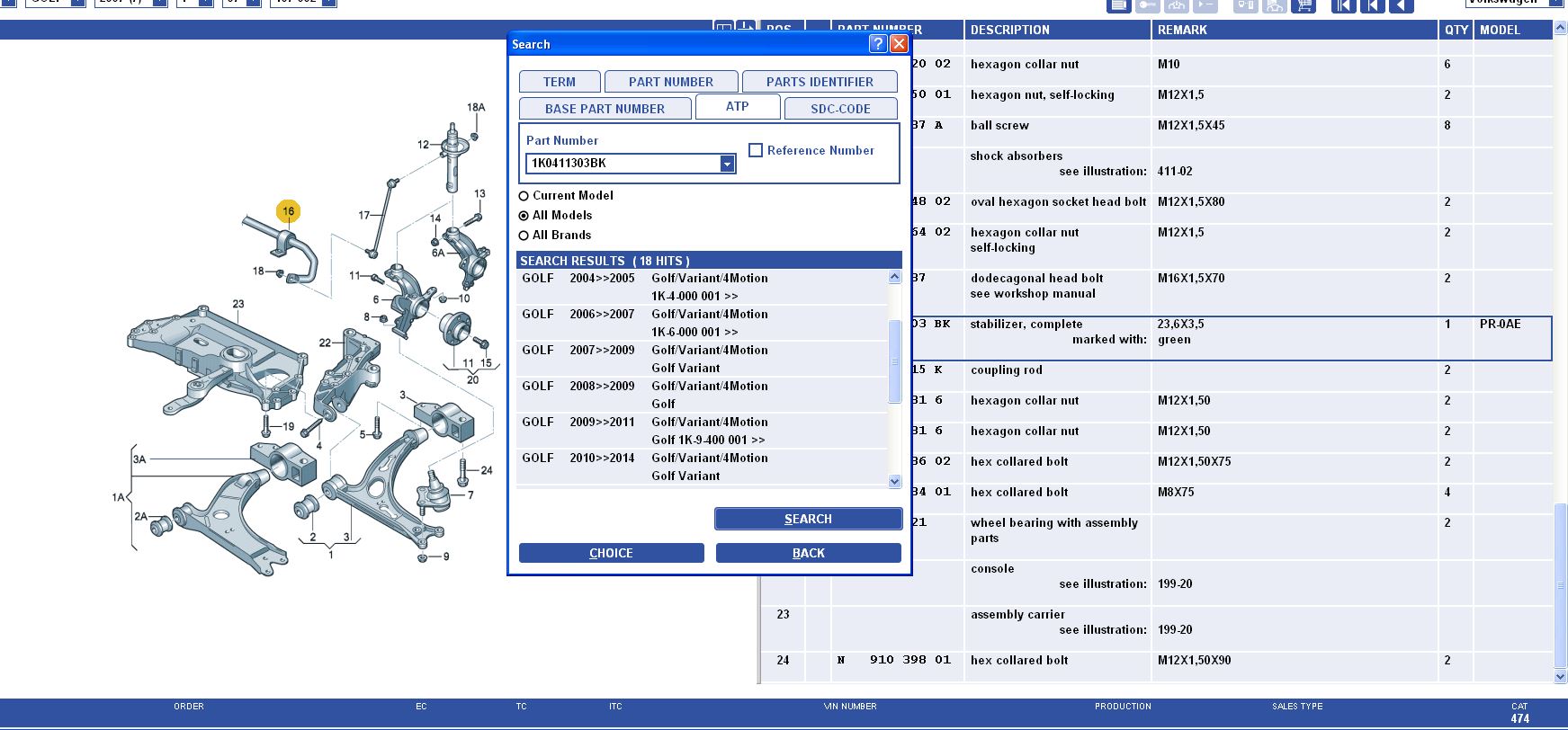The image size is (1568, 730).
Task: Click the parts table scrollbar thumb
Action: tap(1560, 585)
